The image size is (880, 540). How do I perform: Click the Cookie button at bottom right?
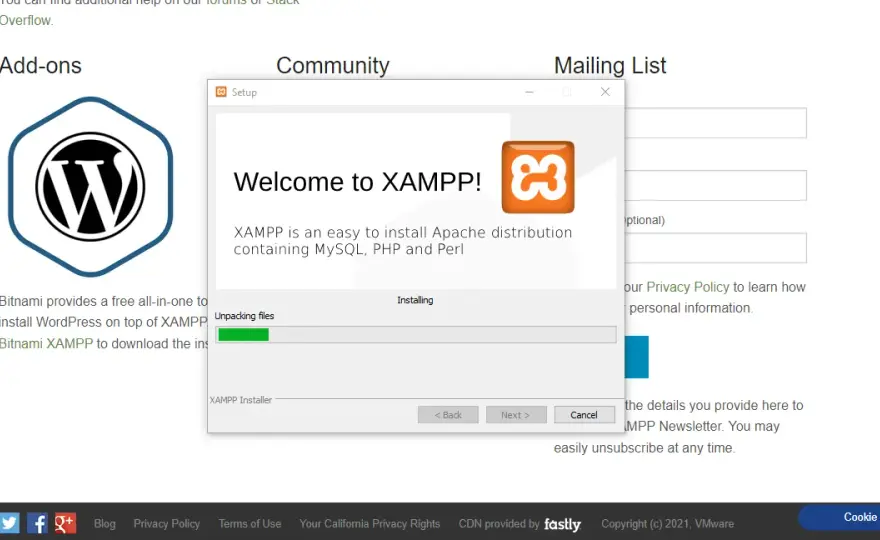tap(840, 518)
